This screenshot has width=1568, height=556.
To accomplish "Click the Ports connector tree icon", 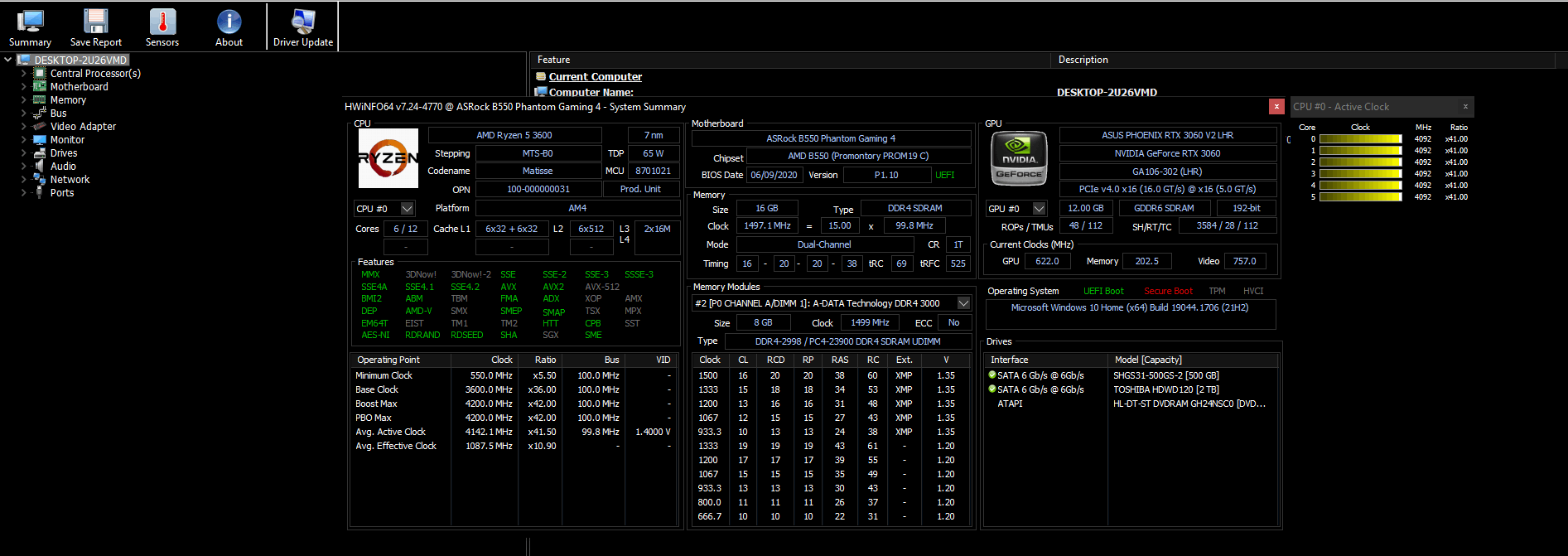I will pos(39,192).
